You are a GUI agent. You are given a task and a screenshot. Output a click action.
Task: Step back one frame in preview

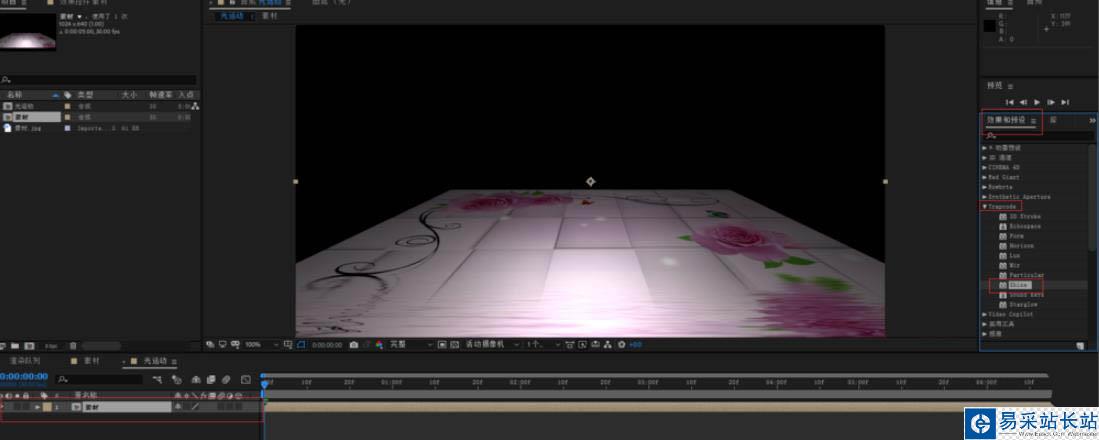tap(1023, 102)
